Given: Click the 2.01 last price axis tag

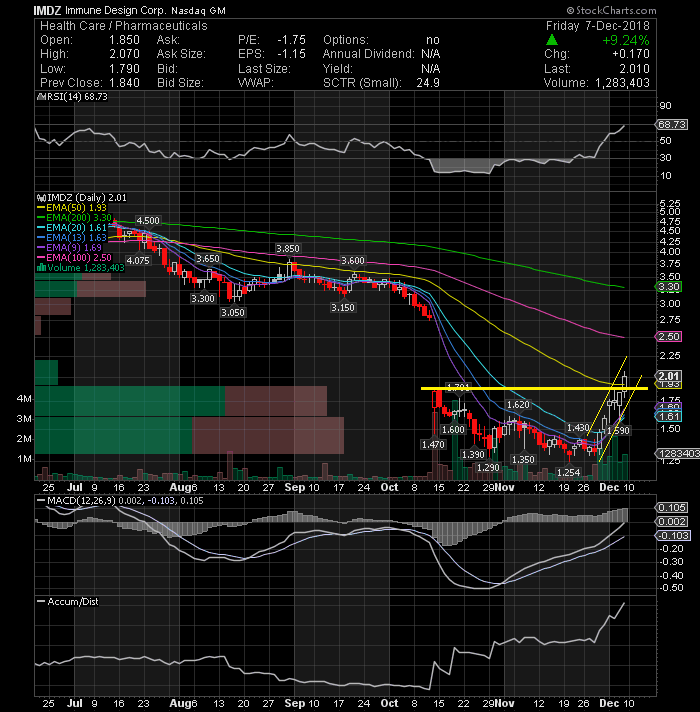Looking at the screenshot, I should pyautogui.click(x=668, y=376).
